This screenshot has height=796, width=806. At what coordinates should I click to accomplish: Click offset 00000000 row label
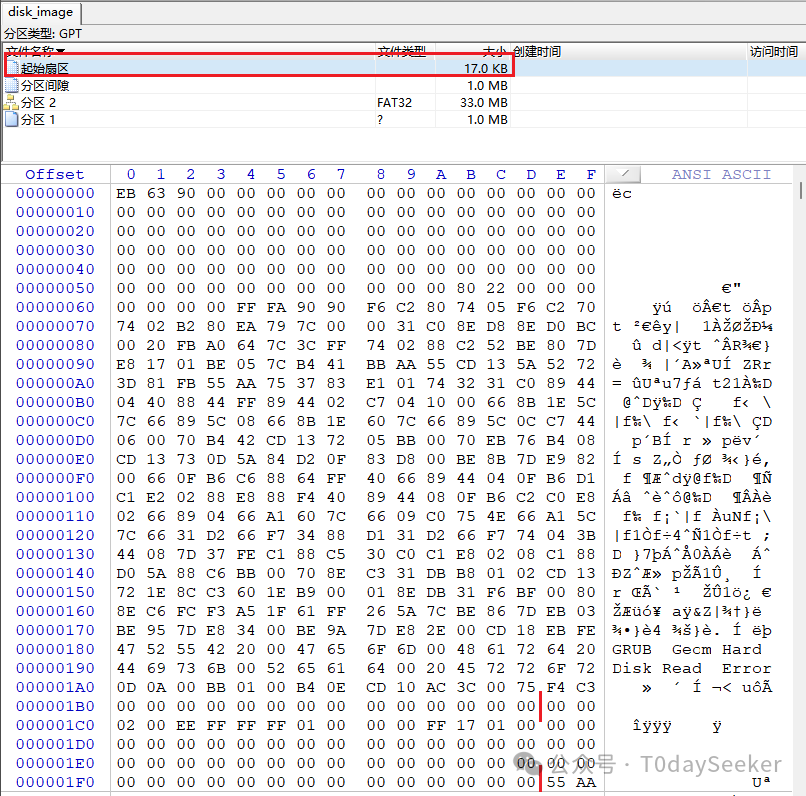(55, 193)
